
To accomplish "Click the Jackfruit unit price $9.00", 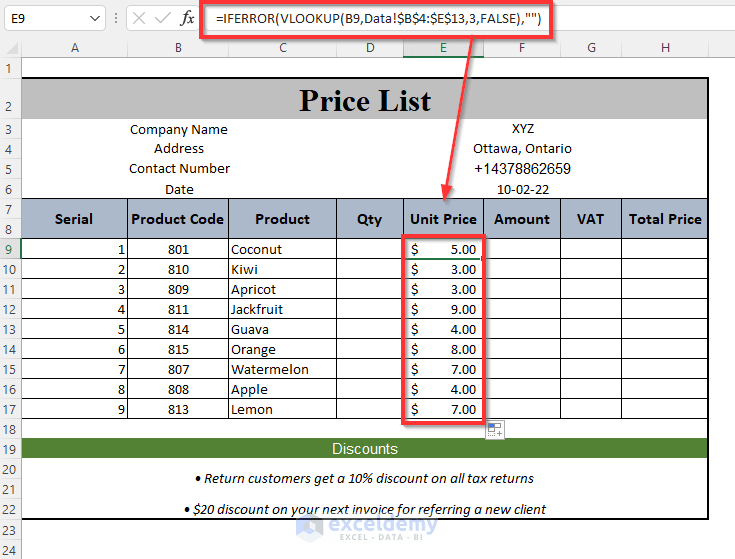I will [443, 309].
